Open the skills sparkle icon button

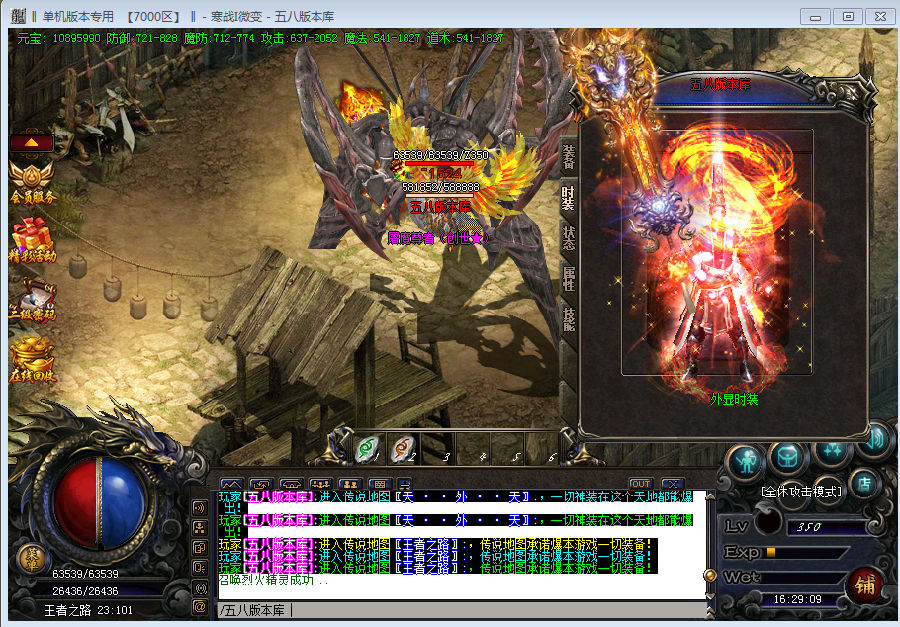tap(832, 451)
